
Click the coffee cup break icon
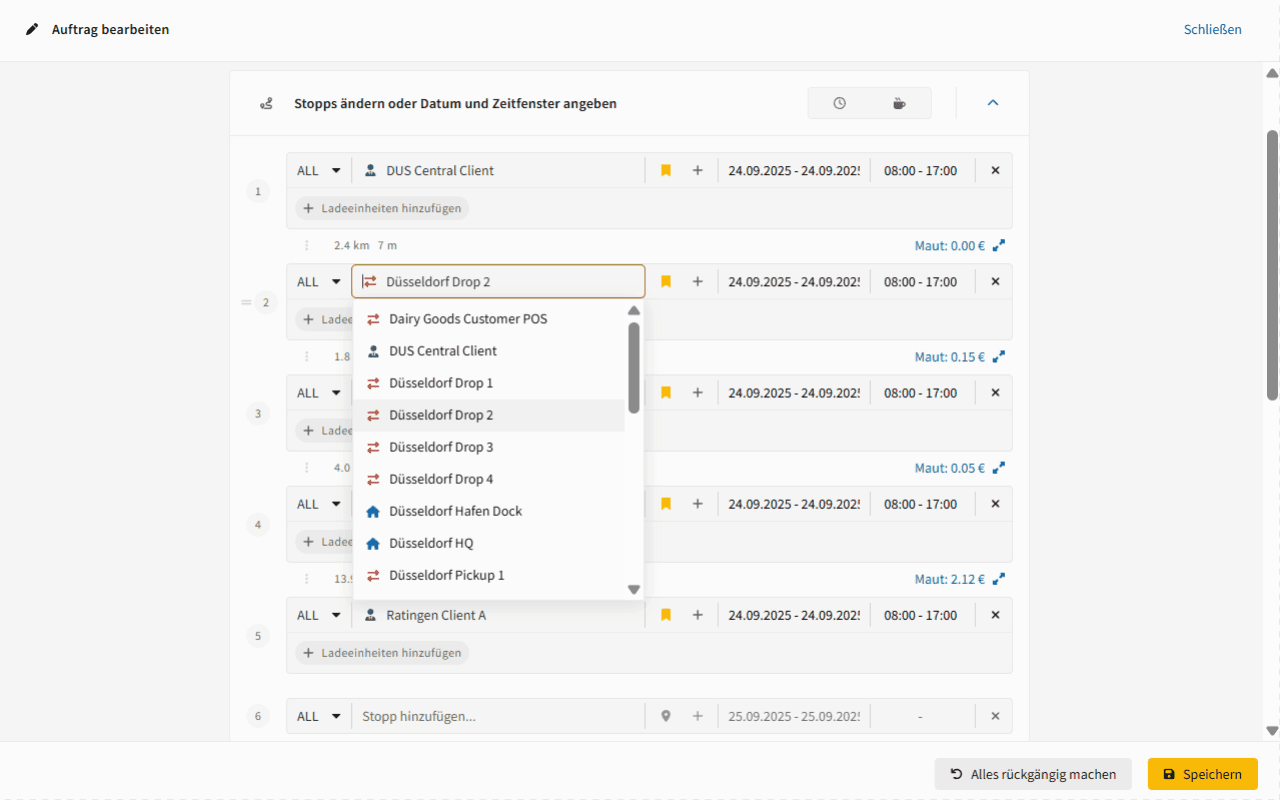(x=899, y=103)
